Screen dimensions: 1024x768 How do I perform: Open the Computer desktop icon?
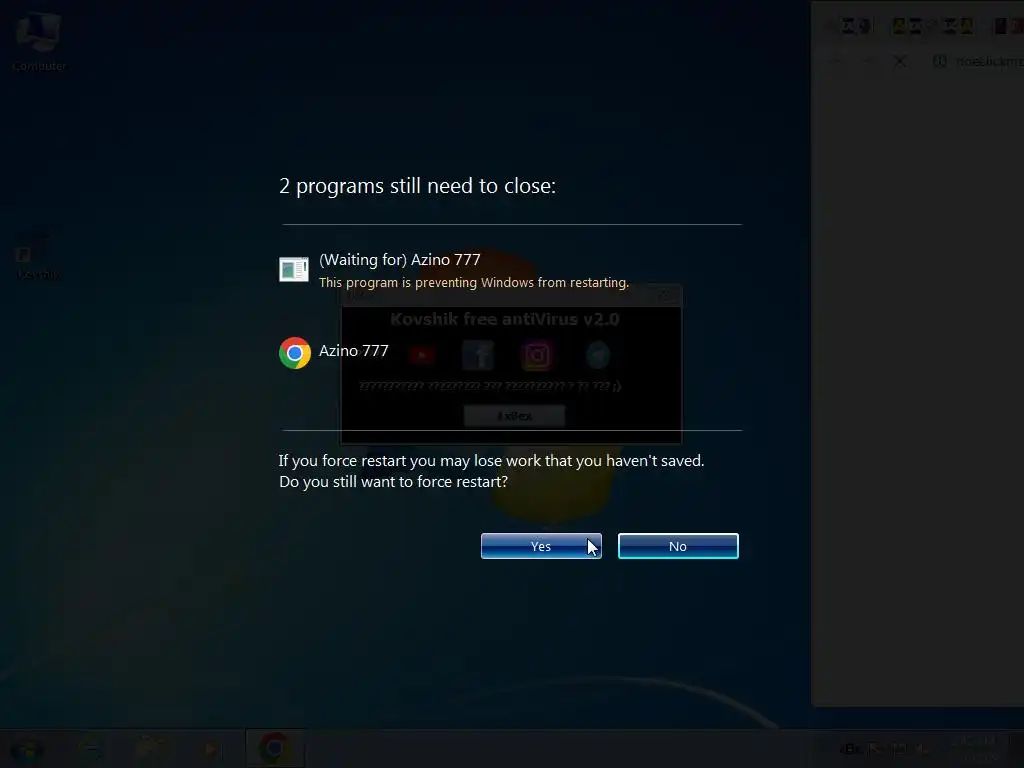point(39,40)
